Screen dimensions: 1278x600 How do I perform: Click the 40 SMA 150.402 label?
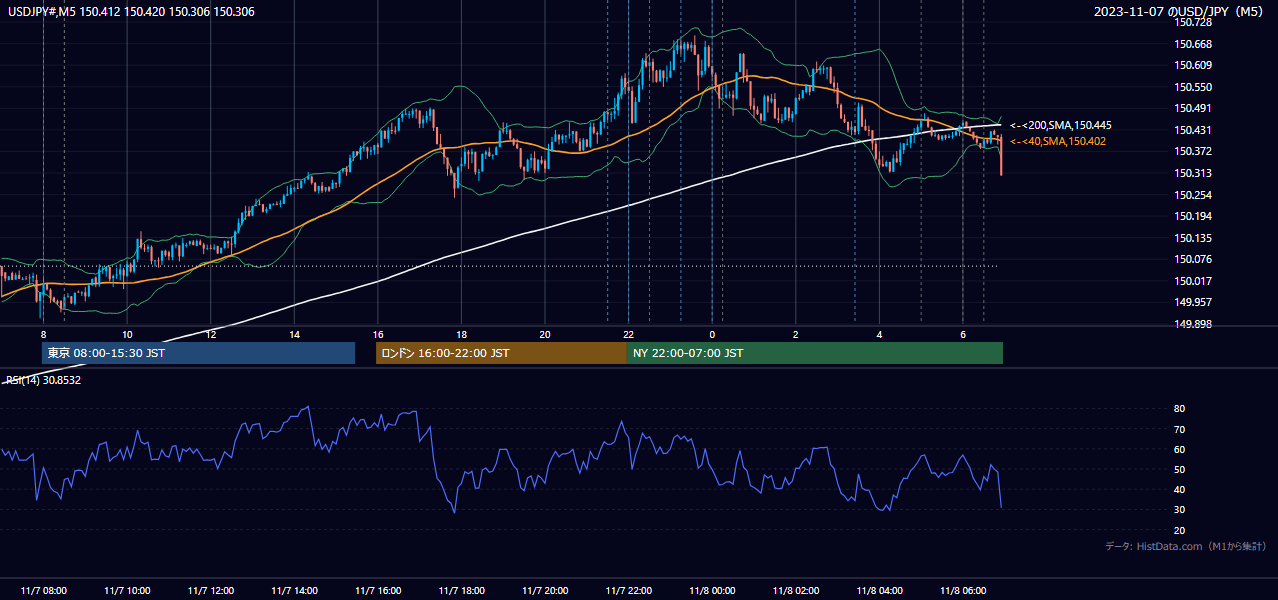(x=1057, y=142)
